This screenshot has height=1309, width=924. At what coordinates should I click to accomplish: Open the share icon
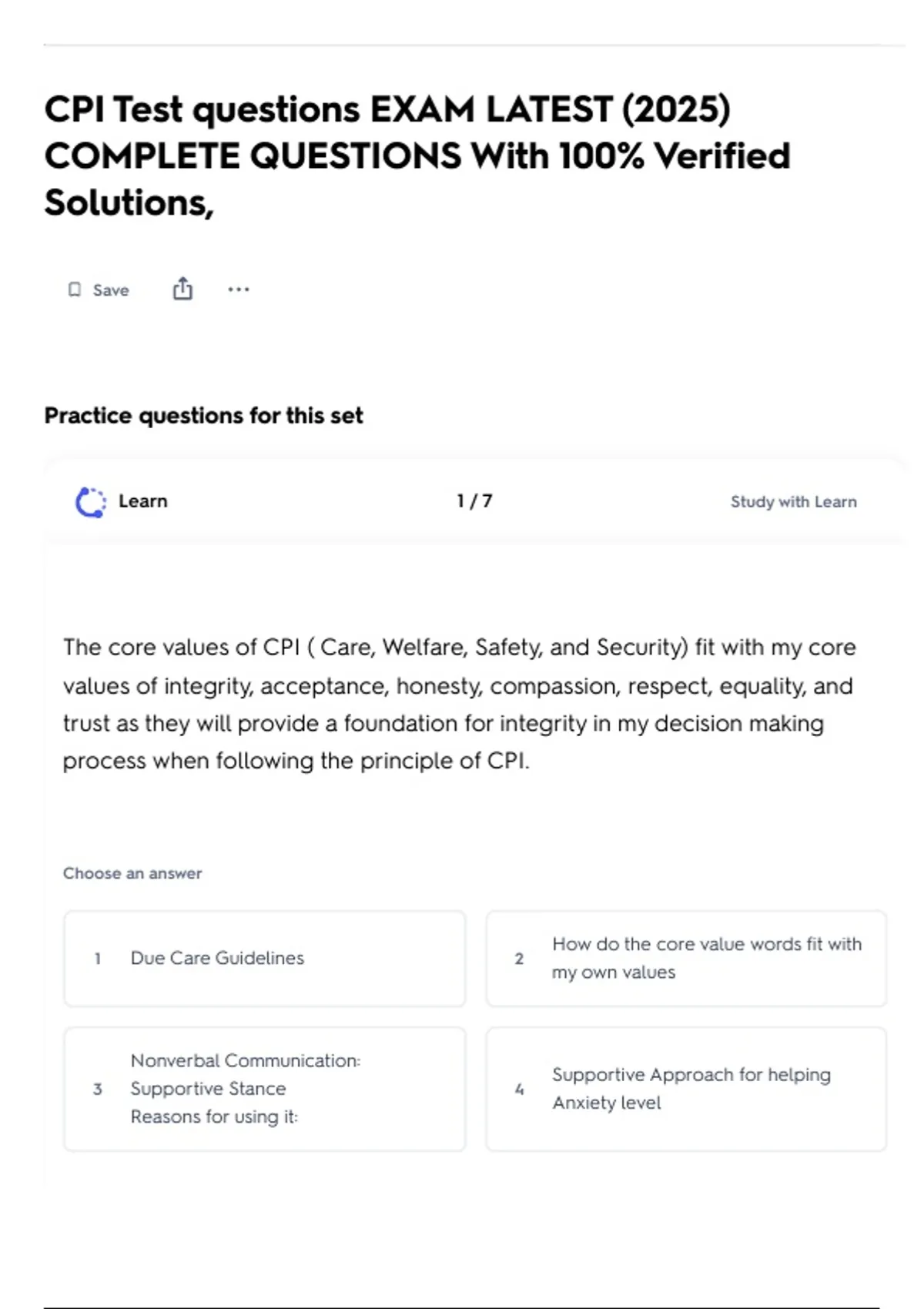(x=182, y=289)
